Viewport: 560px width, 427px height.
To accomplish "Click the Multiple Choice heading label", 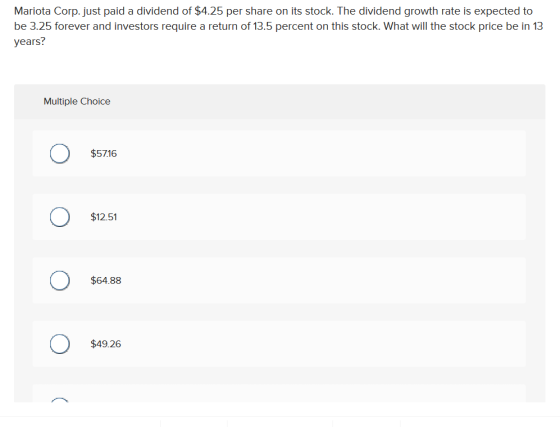I will [x=77, y=101].
